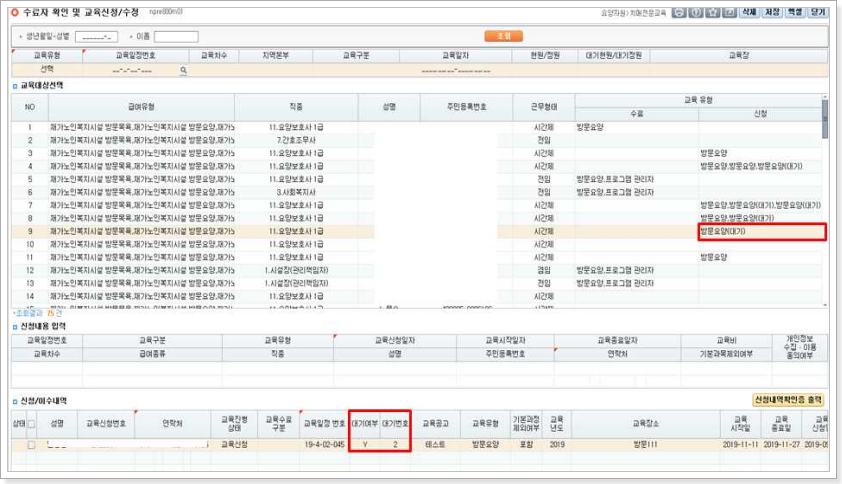
Task: Click the 교육장소 column header
Action: [645, 424]
